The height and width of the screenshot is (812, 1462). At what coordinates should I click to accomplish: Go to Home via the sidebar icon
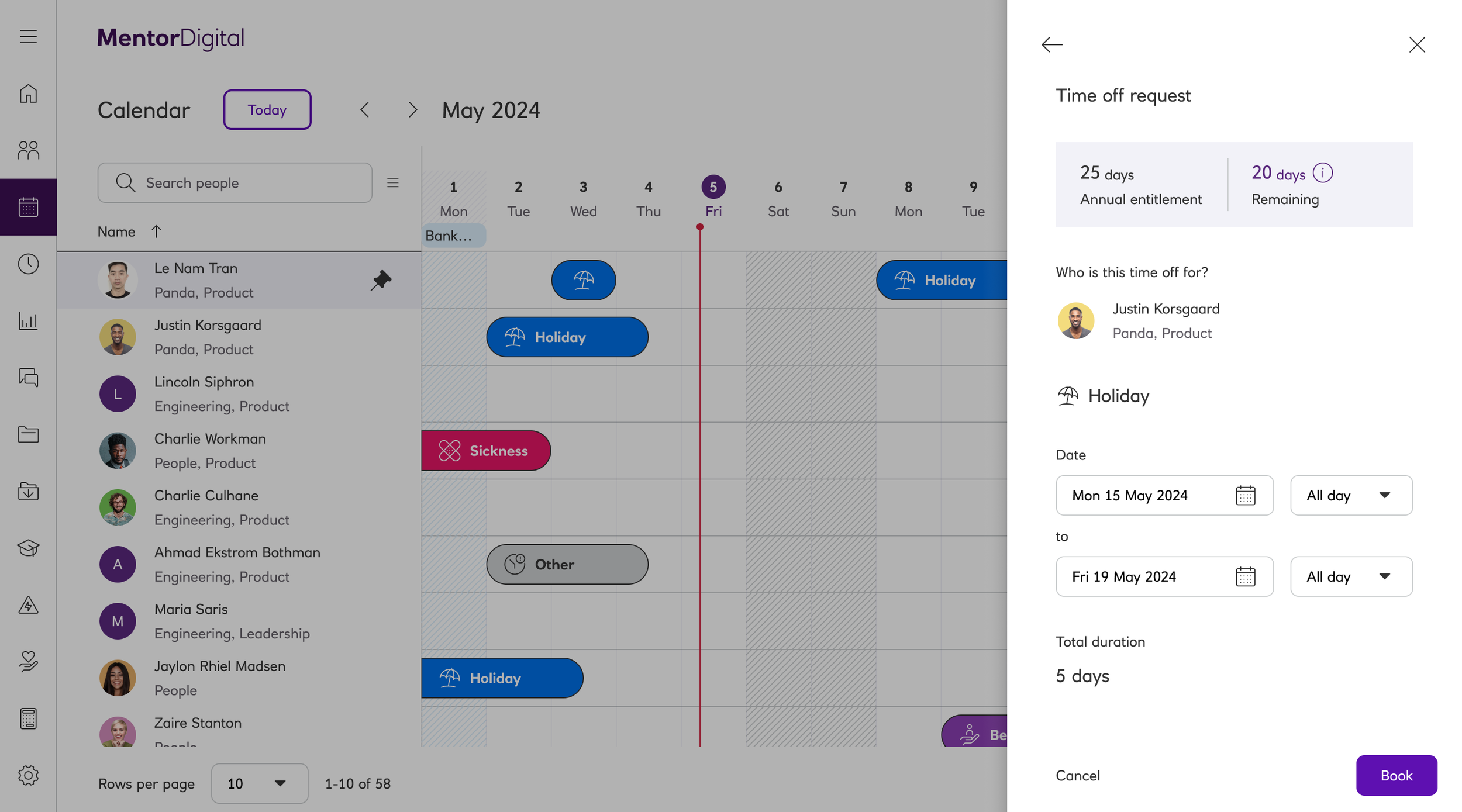28,94
